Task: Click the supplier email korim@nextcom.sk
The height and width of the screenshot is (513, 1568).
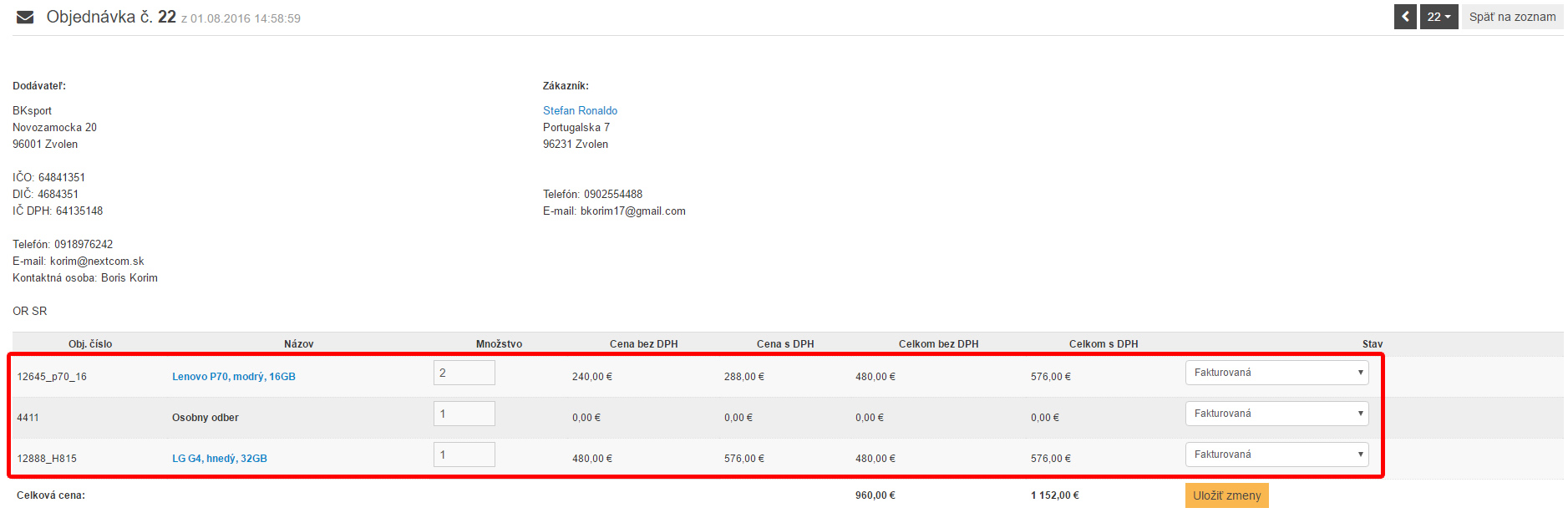Action: pos(97,261)
